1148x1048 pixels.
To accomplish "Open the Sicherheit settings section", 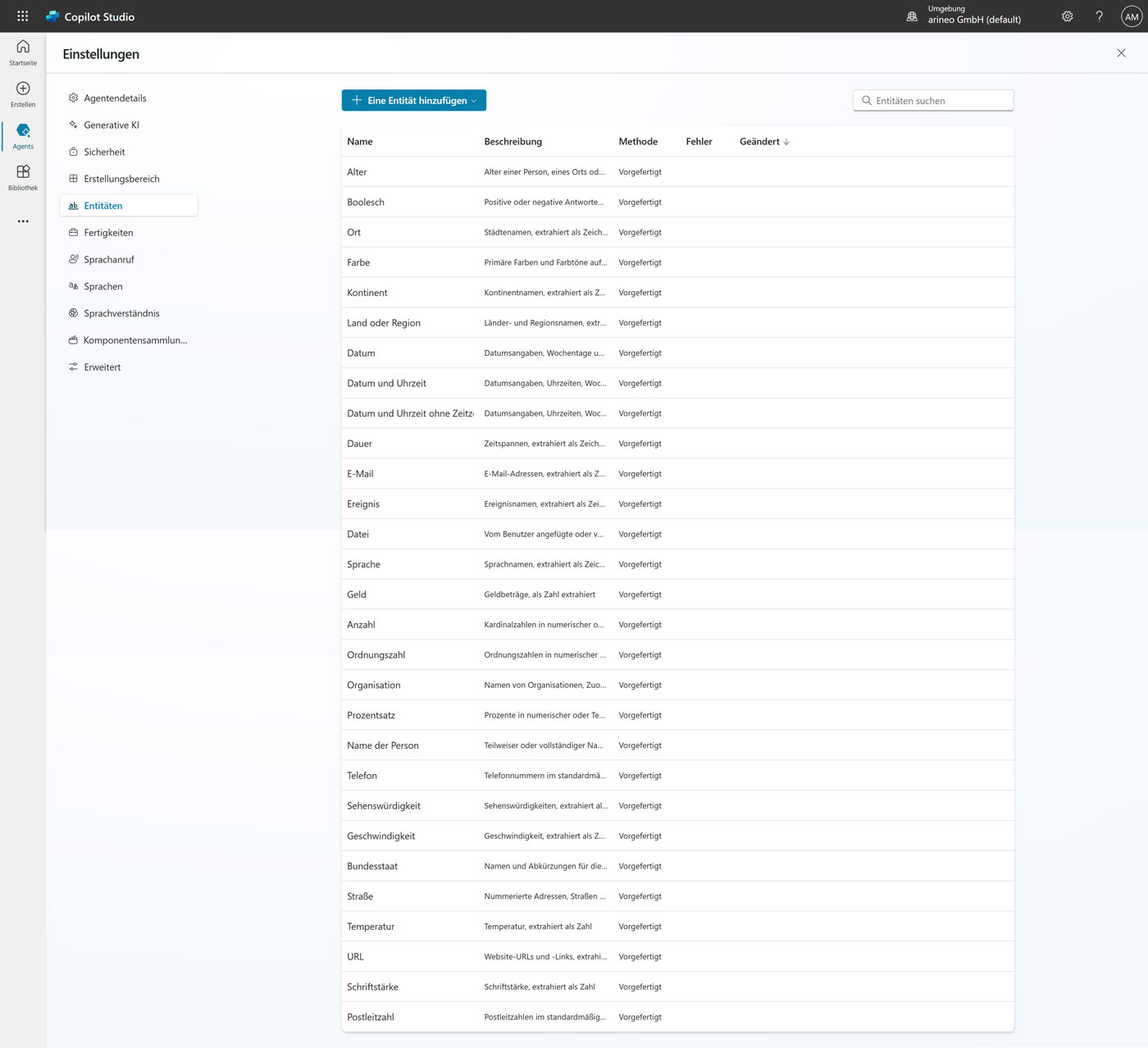I will [x=104, y=153].
